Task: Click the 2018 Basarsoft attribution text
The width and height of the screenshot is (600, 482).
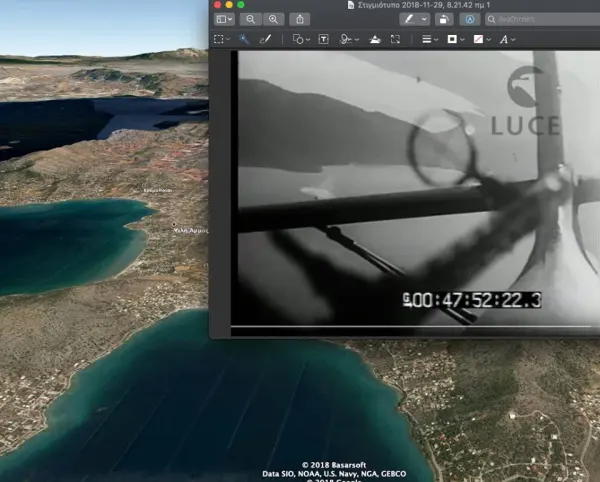Action: point(334,465)
